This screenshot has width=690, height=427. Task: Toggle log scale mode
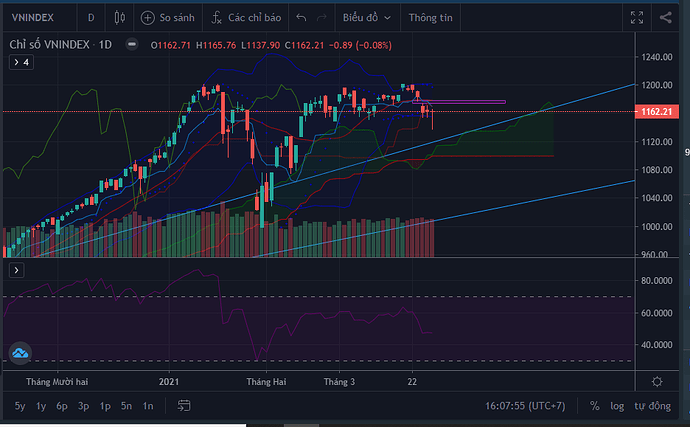pyautogui.click(x=617, y=406)
